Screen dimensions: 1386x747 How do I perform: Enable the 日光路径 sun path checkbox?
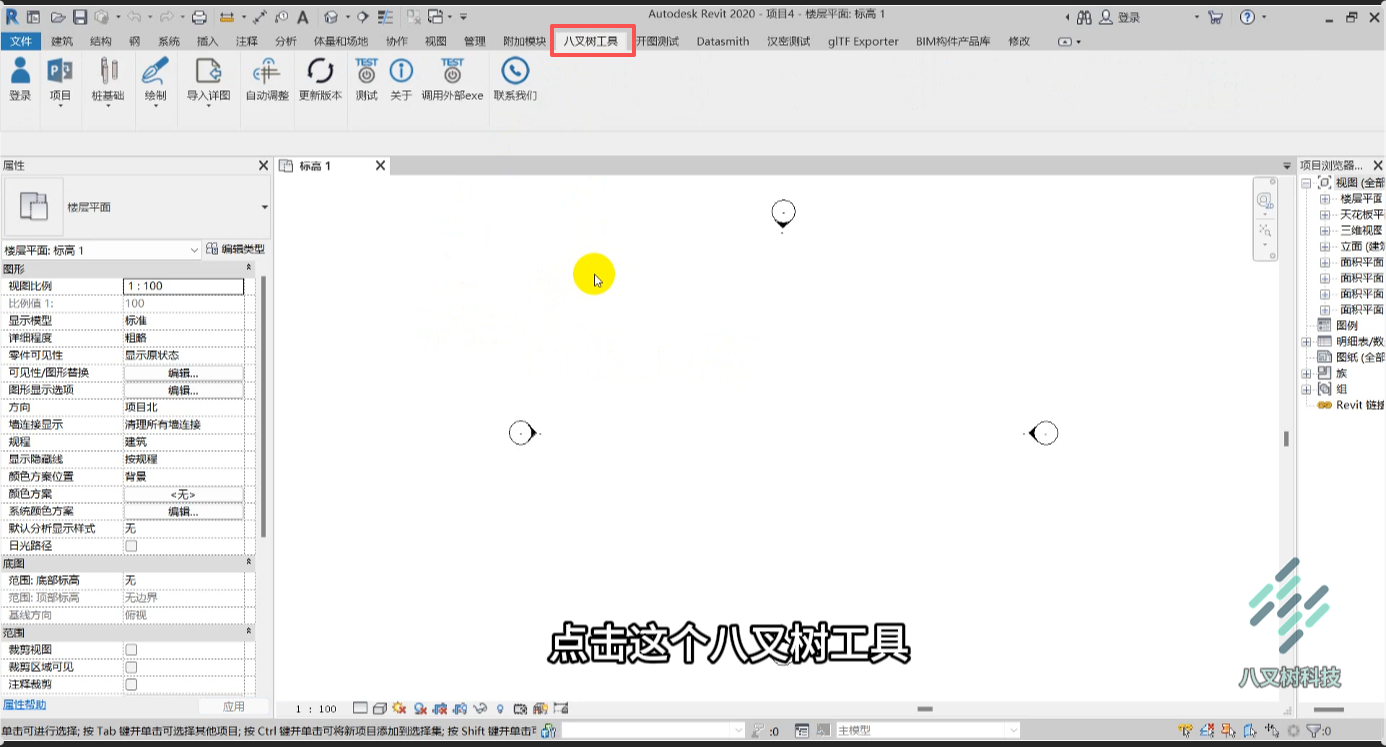click(131, 546)
